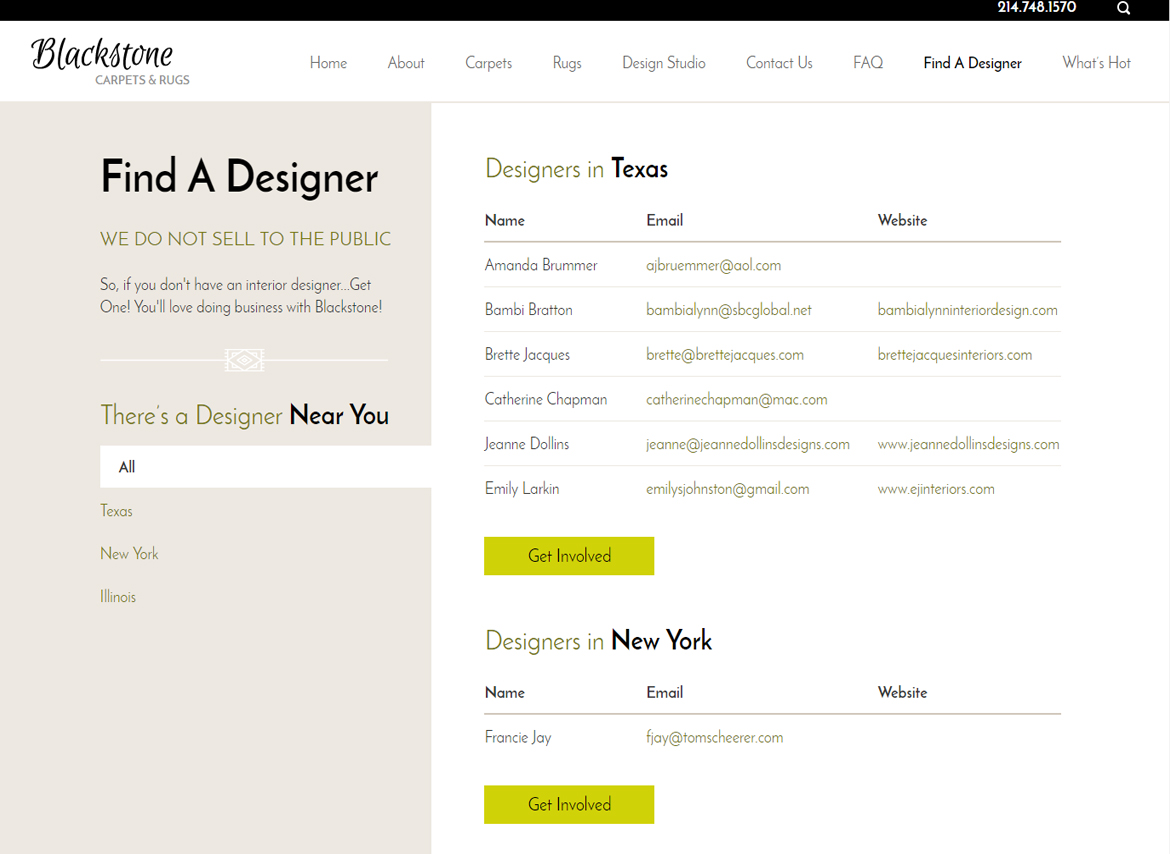Click the Designers in New York heading
The image size is (1170, 854).
click(x=598, y=641)
